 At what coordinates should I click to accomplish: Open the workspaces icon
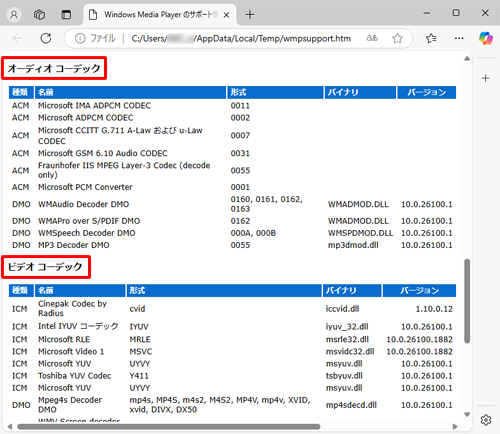[x=40, y=15]
